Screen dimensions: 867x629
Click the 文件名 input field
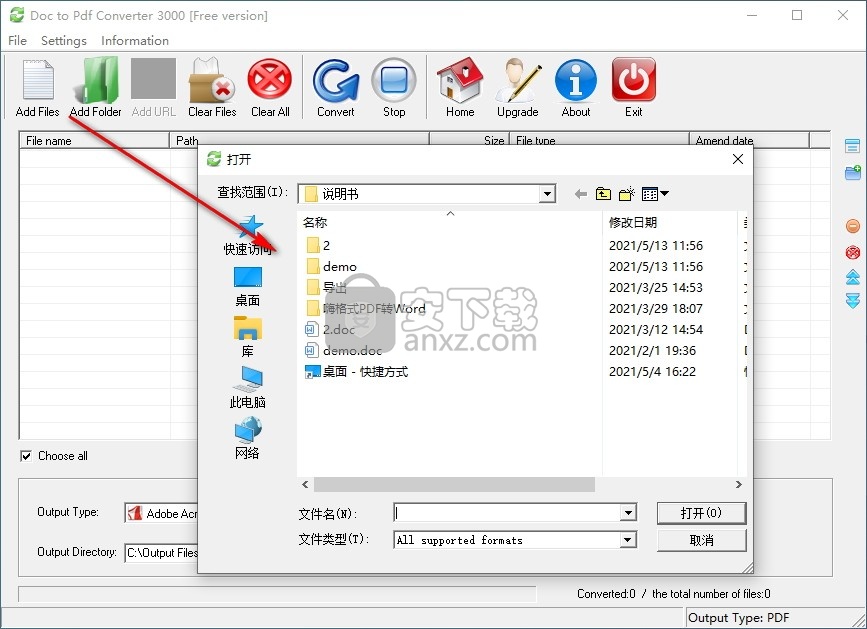(x=508, y=513)
